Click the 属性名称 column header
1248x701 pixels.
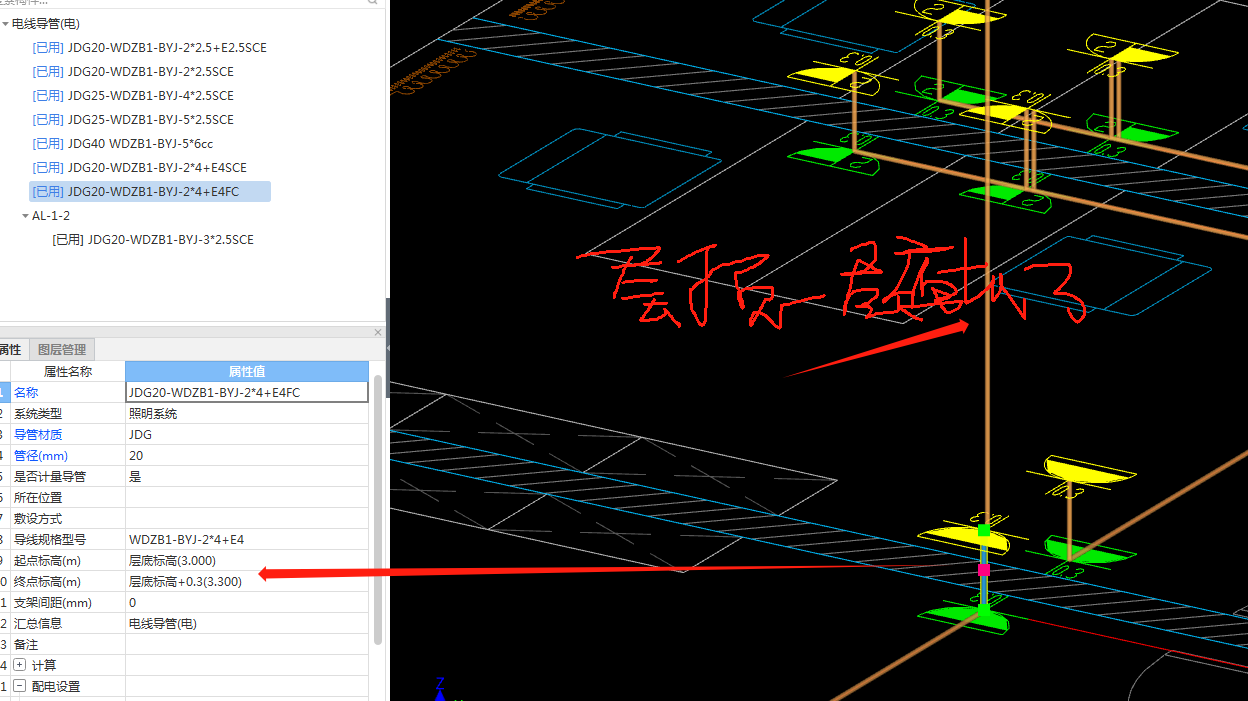68,371
